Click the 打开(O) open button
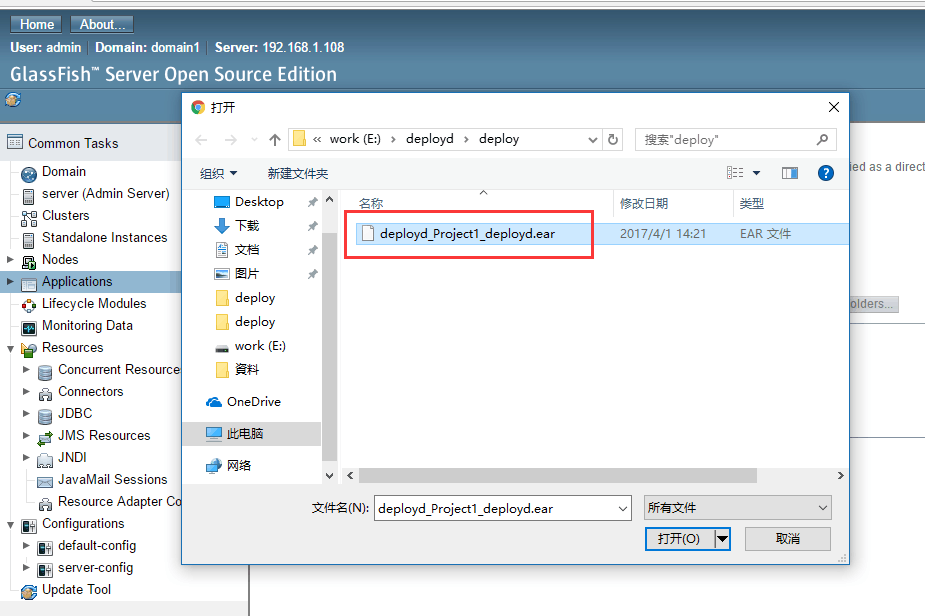Viewport: 925px width, 616px height. tap(680, 539)
